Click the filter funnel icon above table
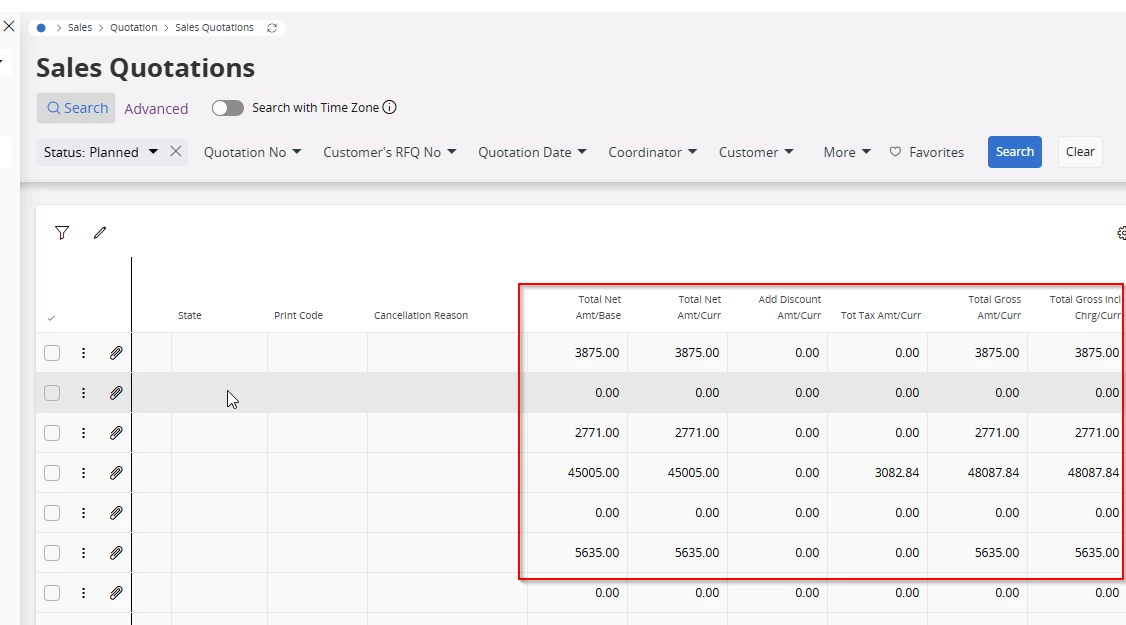The width and height of the screenshot is (1126, 625). pyautogui.click(x=62, y=233)
